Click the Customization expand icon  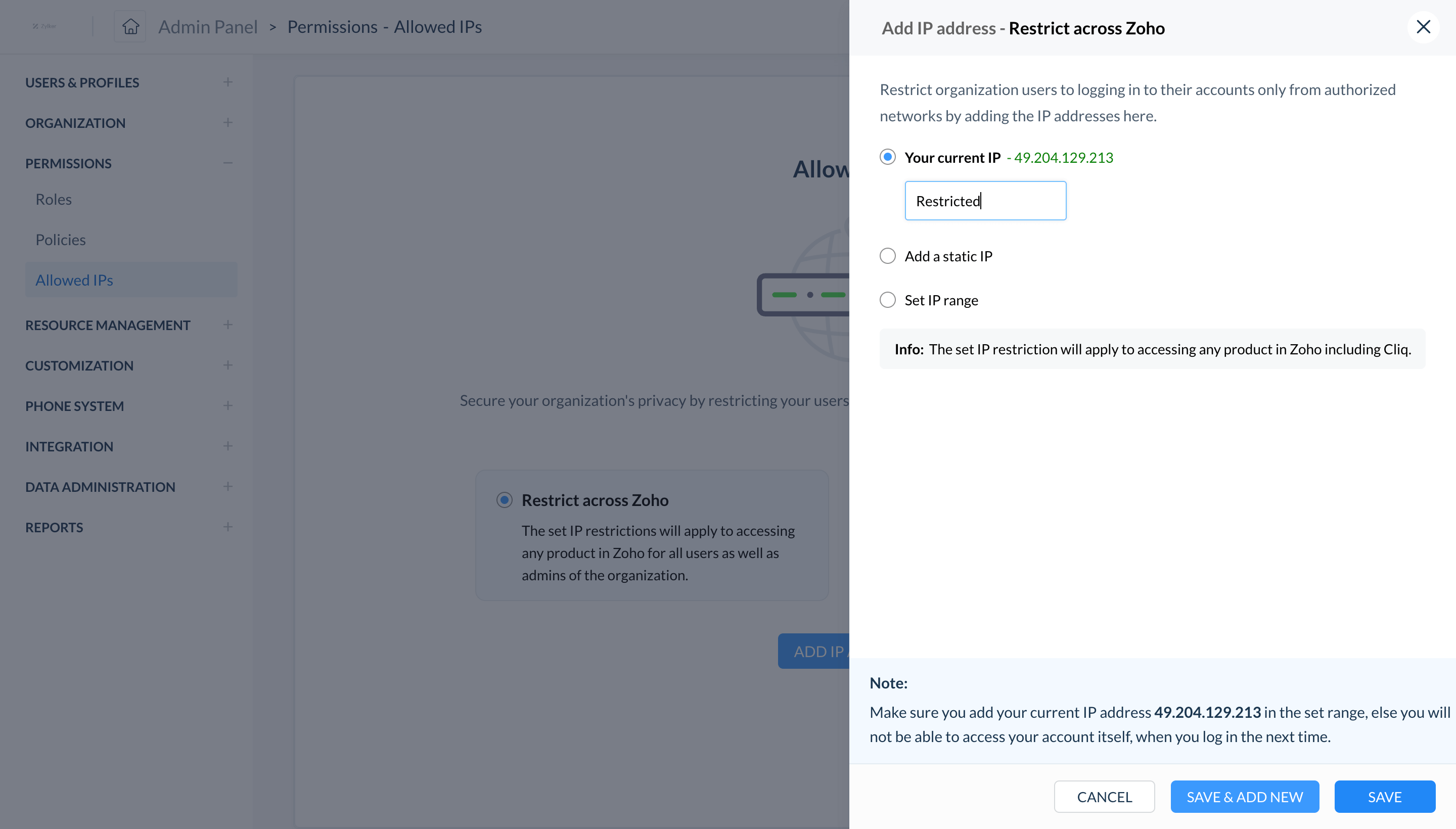point(228,365)
